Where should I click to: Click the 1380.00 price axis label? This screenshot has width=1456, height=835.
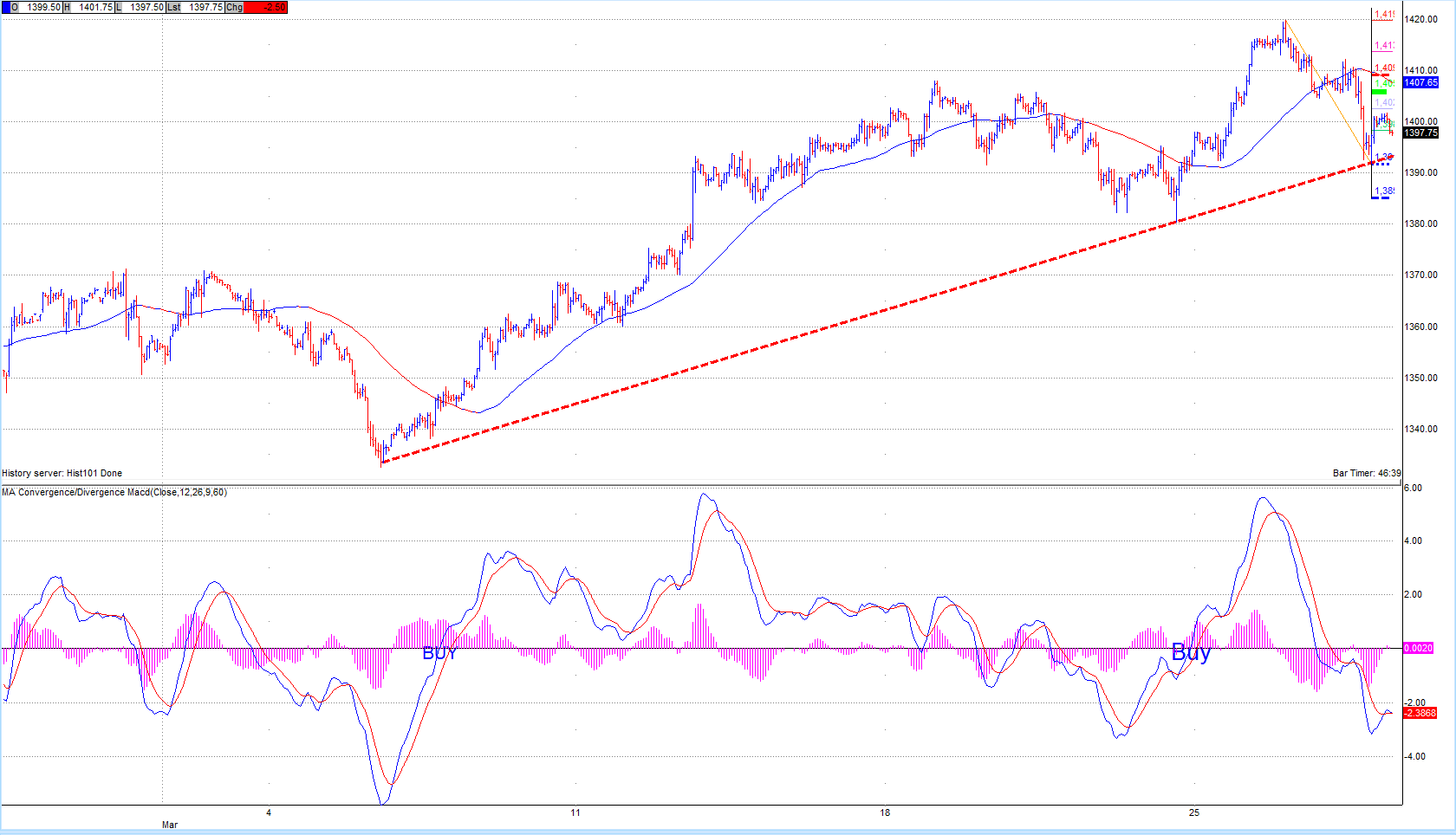pos(1421,223)
